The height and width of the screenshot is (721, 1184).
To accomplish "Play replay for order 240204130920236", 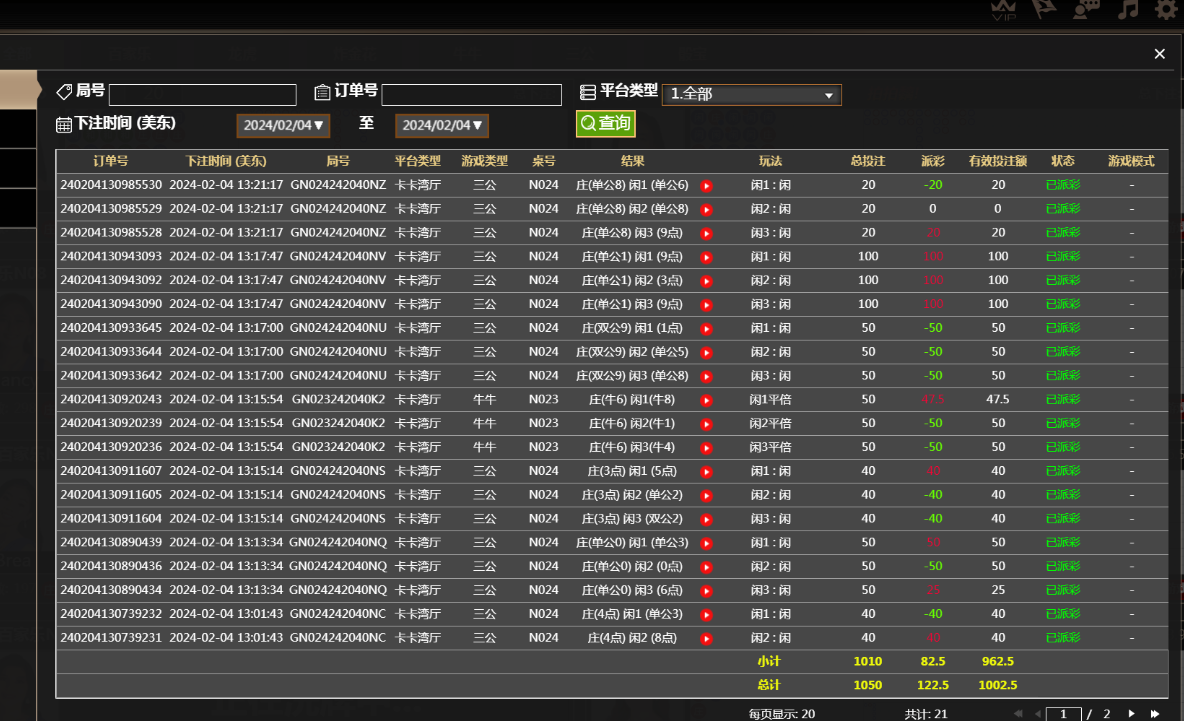I will click(x=706, y=448).
